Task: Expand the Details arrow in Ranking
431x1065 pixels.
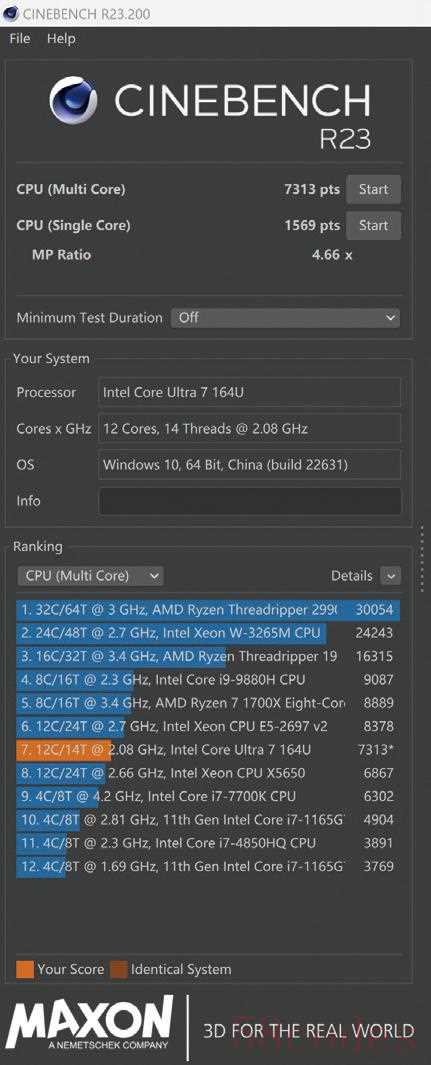Action: click(x=390, y=576)
